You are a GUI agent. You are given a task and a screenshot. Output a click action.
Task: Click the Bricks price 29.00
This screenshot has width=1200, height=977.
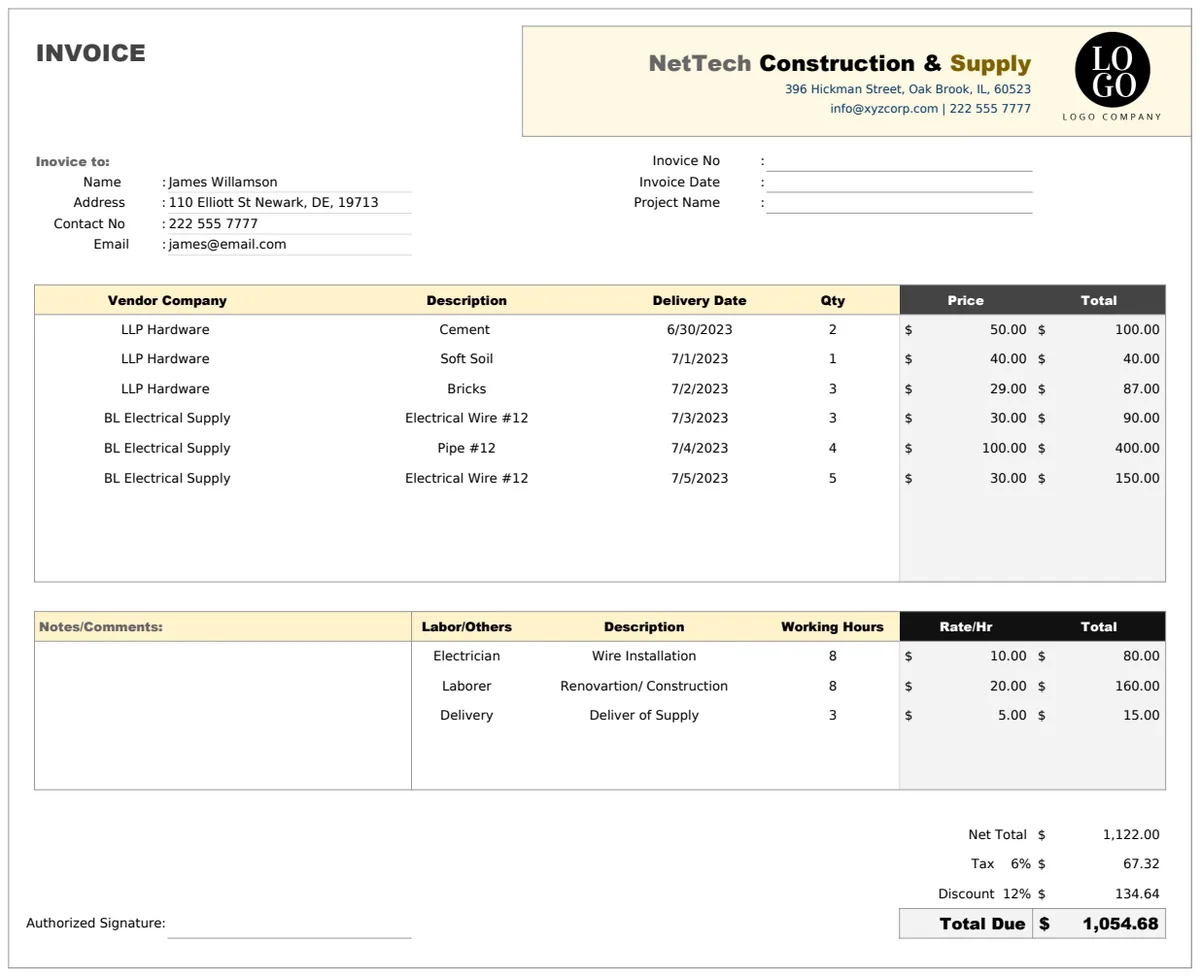1008,389
